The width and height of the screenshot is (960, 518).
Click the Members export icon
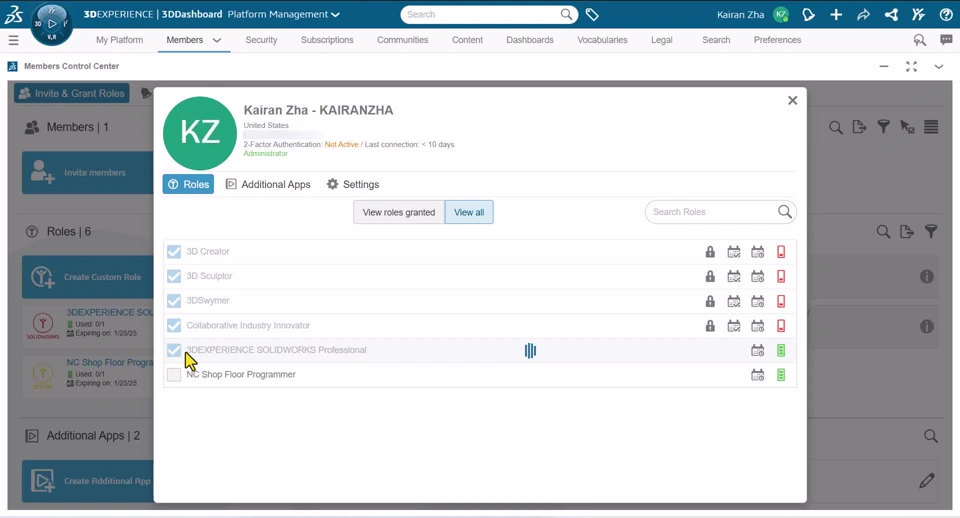859,127
